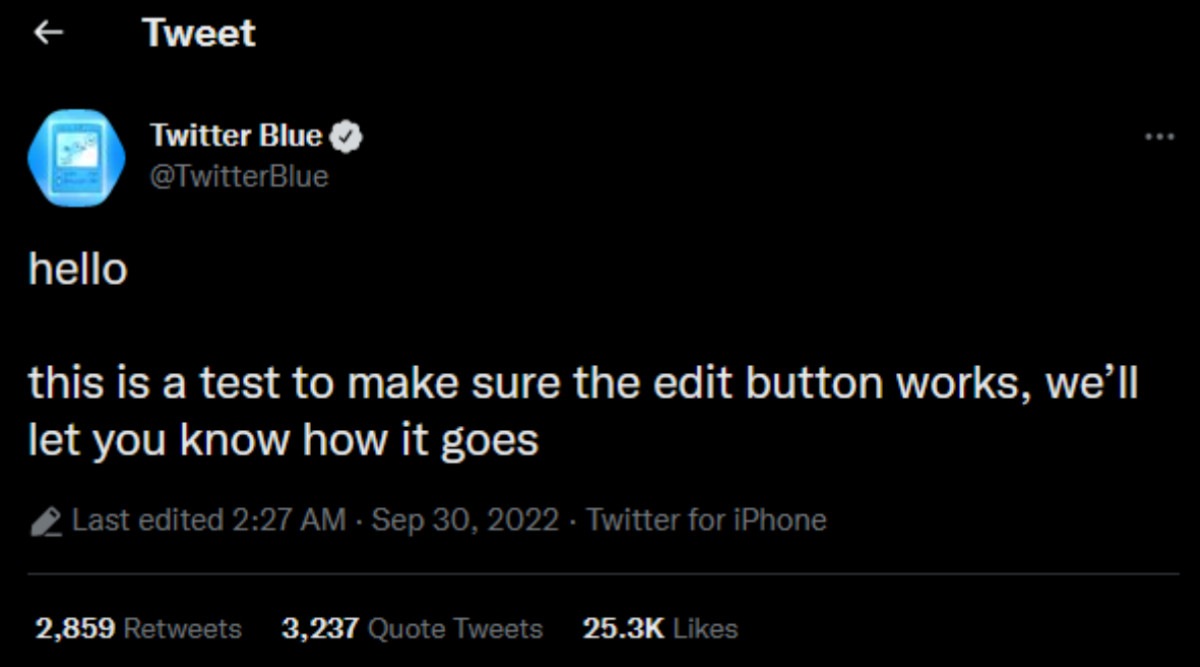Click the Tweet header title

(x=198, y=32)
